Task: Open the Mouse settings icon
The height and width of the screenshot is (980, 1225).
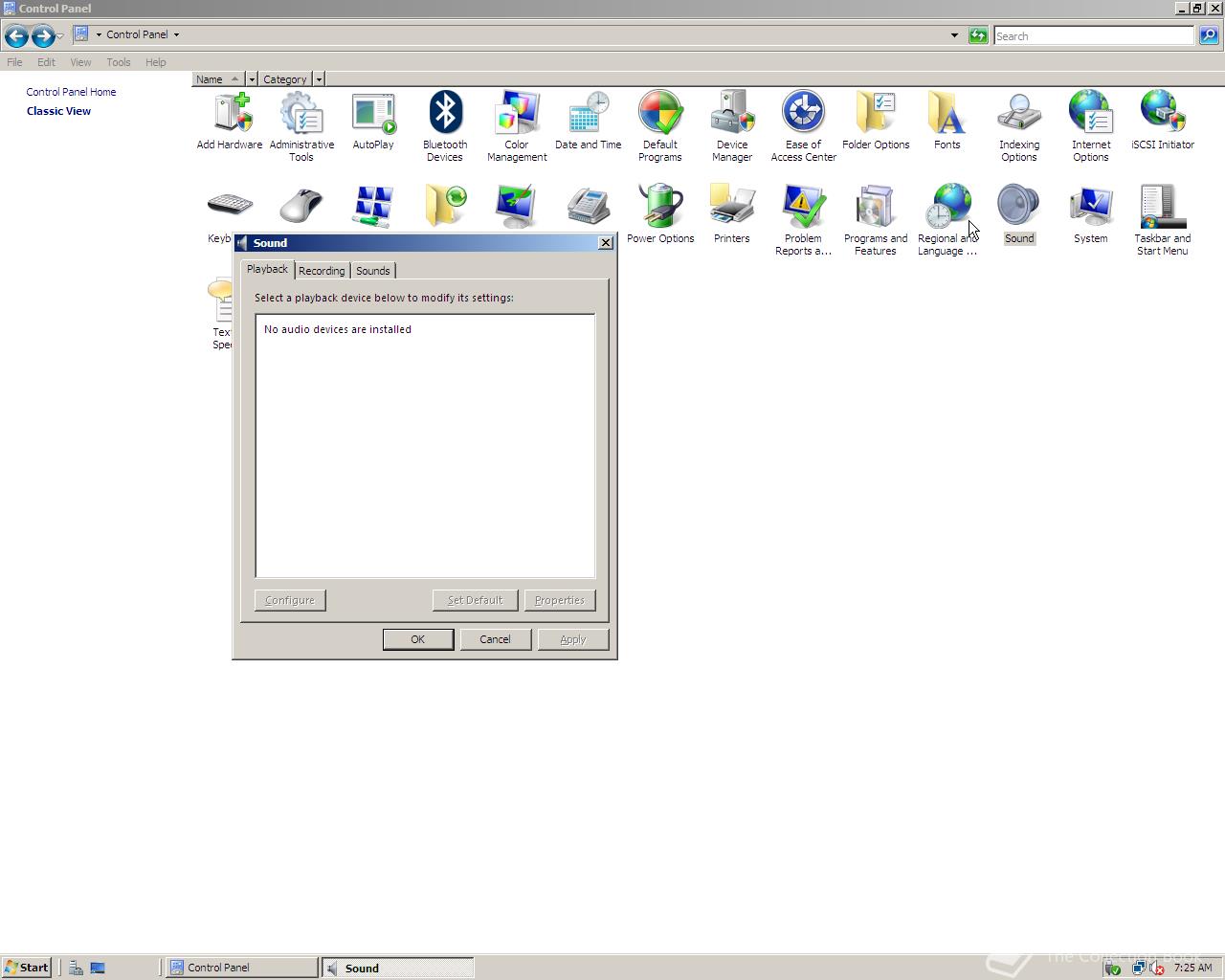Action: click(301, 207)
